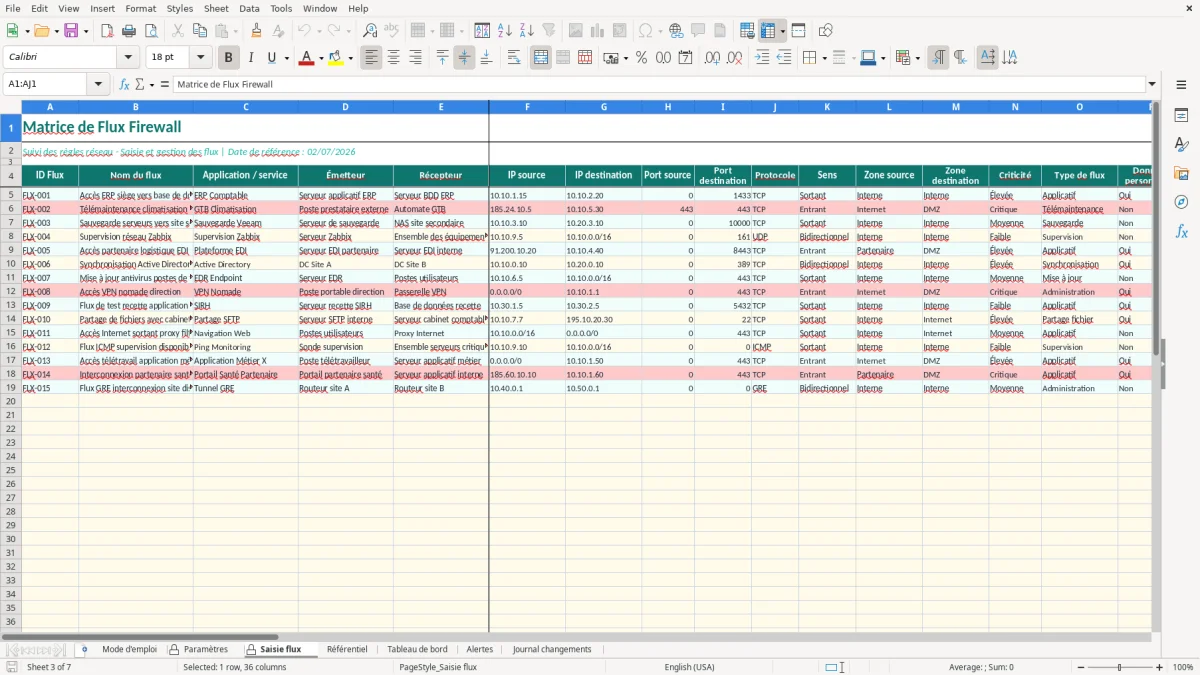Expand Font Color dropdown arrow
The height and width of the screenshot is (675, 1200).
pos(319,58)
